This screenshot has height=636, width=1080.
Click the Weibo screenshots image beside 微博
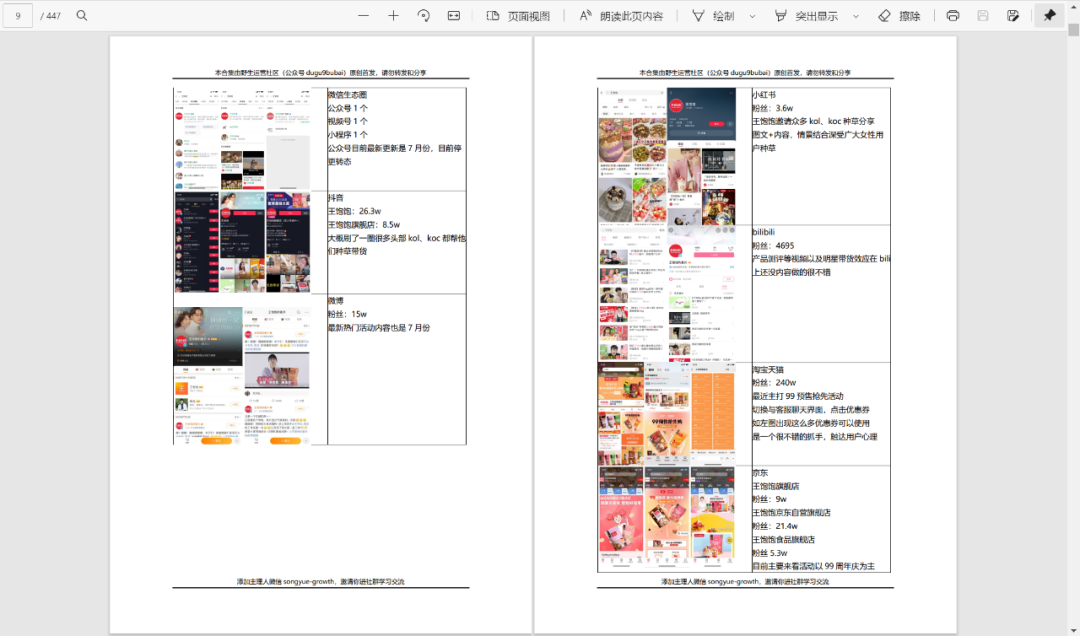coord(242,376)
